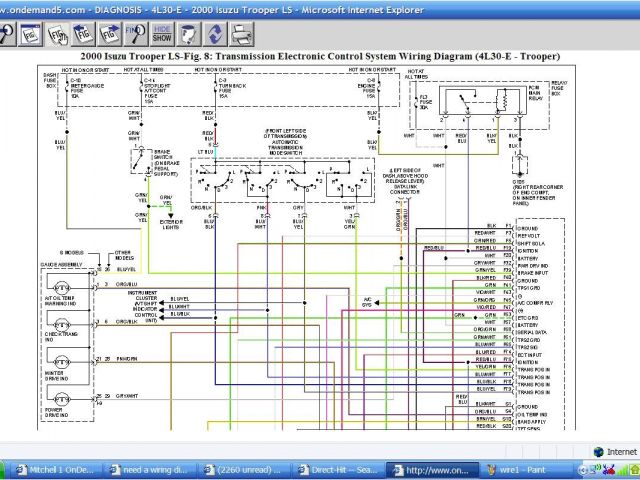The width and height of the screenshot is (640, 480).
Task: Print the wiring diagram with printer icon
Action: 241,33
